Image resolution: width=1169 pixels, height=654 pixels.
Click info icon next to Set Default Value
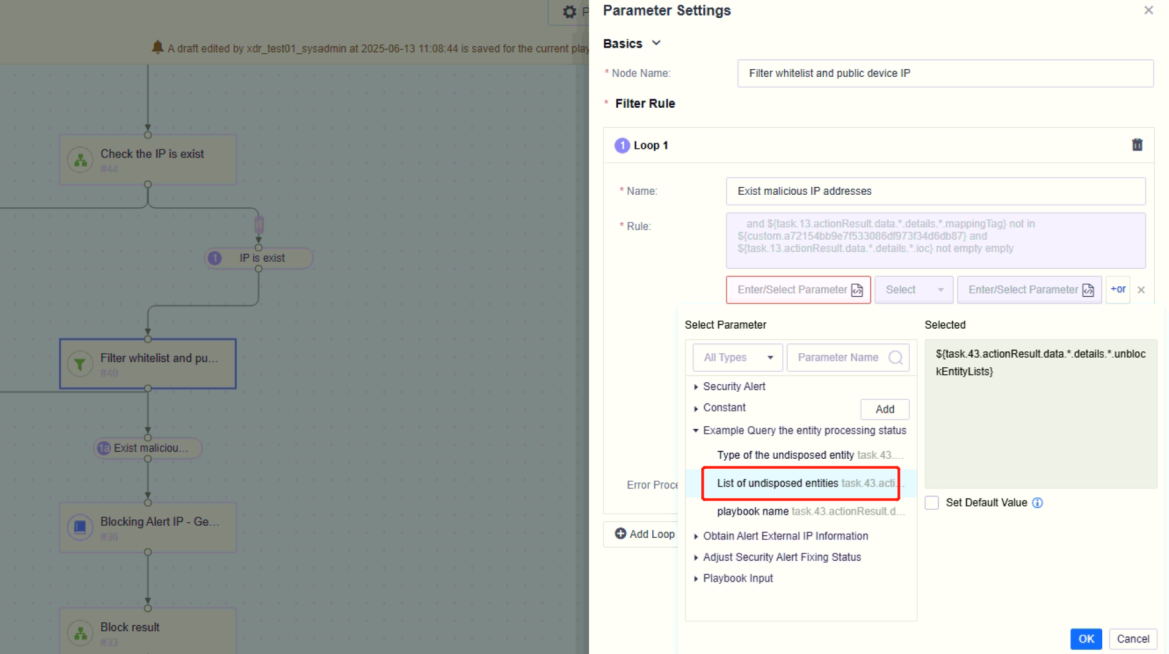coord(1037,503)
